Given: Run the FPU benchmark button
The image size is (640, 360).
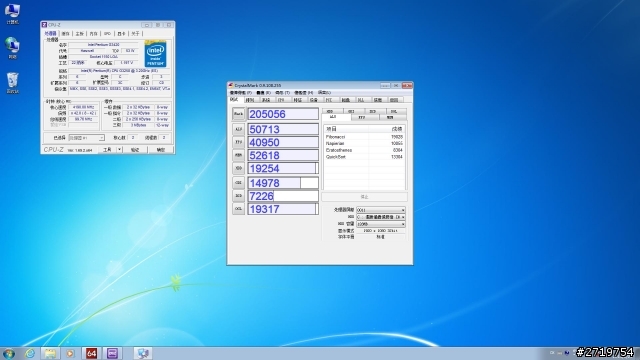Looking at the screenshot, I should point(238,142).
